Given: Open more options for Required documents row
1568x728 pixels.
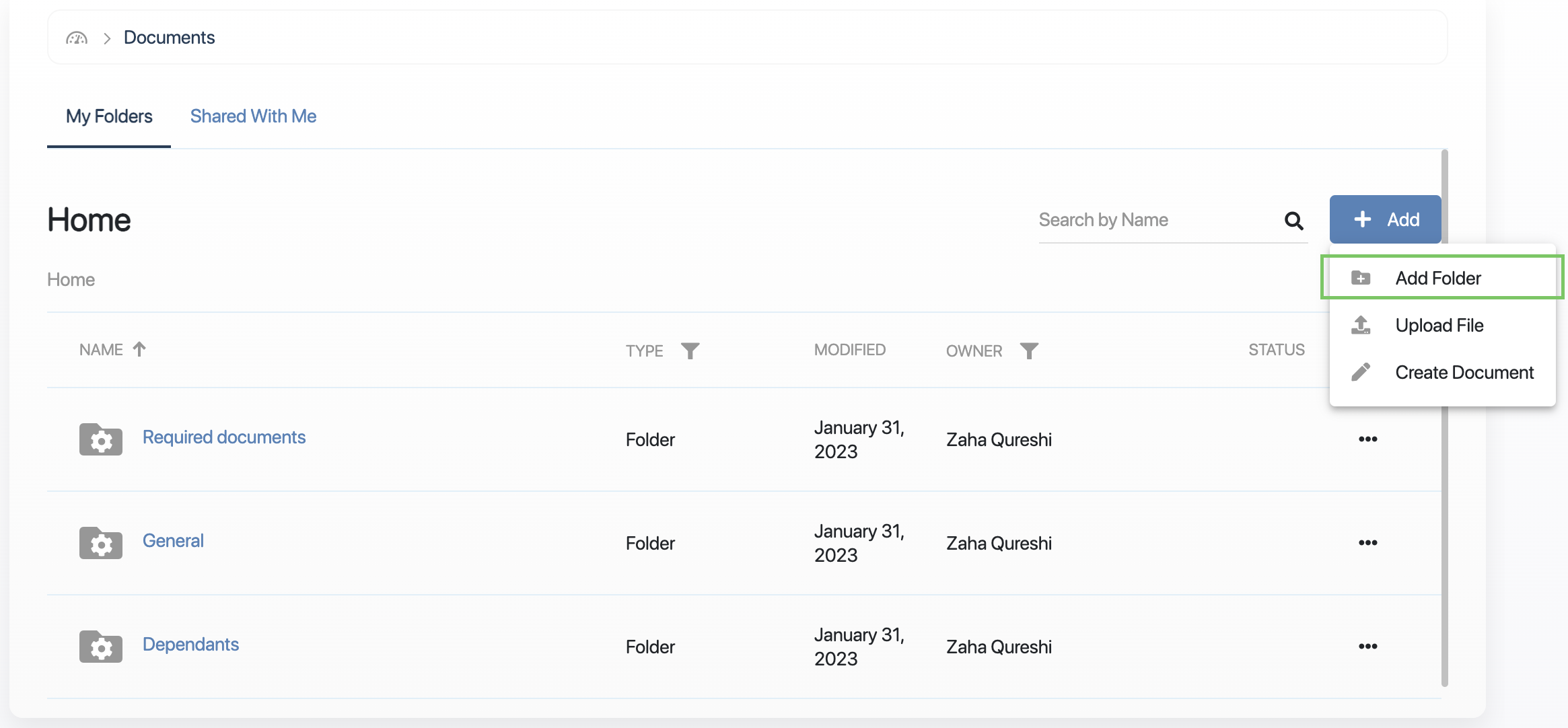Looking at the screenshot, I should click(1367, 439).
